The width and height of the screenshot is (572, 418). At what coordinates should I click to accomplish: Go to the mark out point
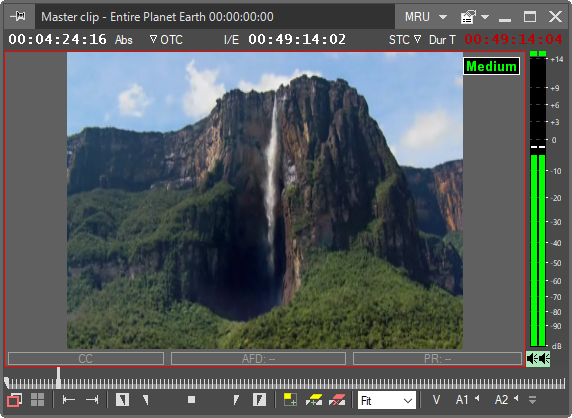[x=92, y=400]
